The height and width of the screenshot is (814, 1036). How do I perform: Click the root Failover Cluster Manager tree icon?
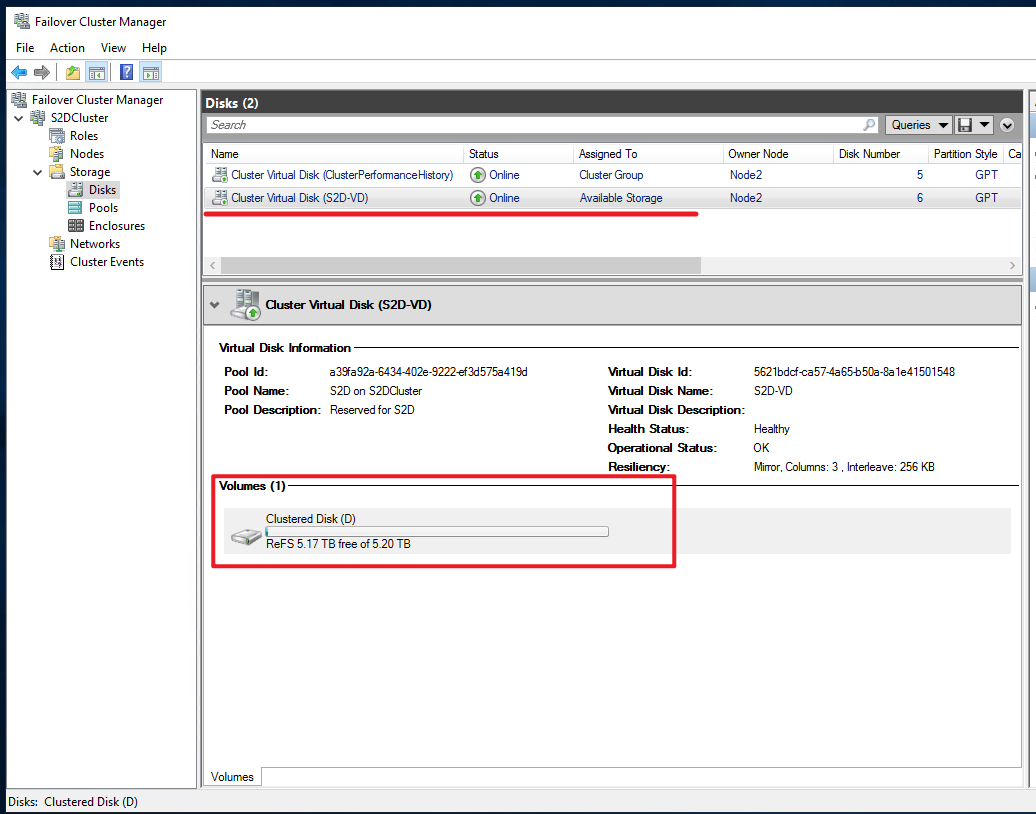click(x=19, y=100)
